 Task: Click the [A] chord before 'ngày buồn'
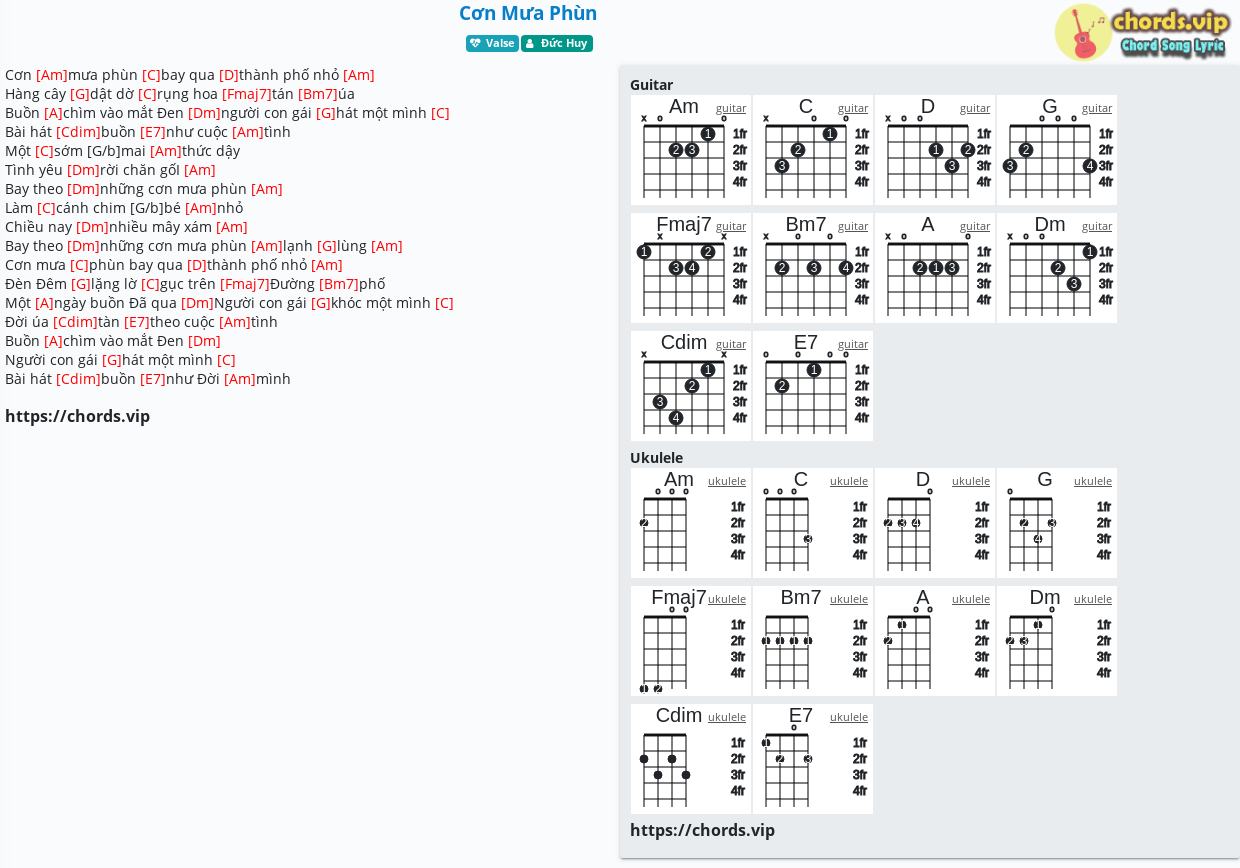tap(45, 303)
